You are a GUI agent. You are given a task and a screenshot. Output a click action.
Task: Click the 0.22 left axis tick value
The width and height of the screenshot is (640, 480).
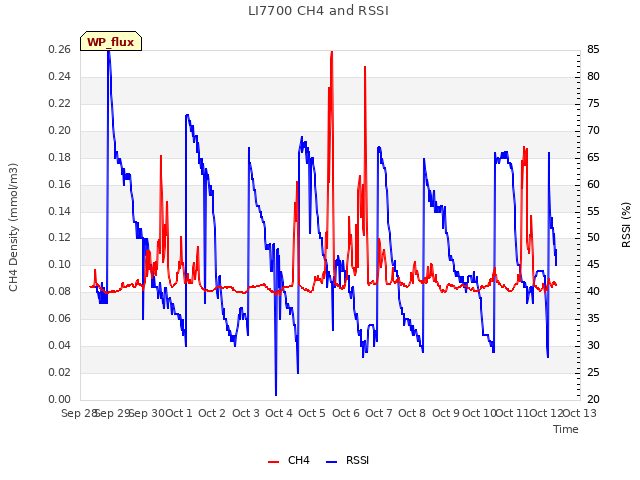tap(59, 103)
